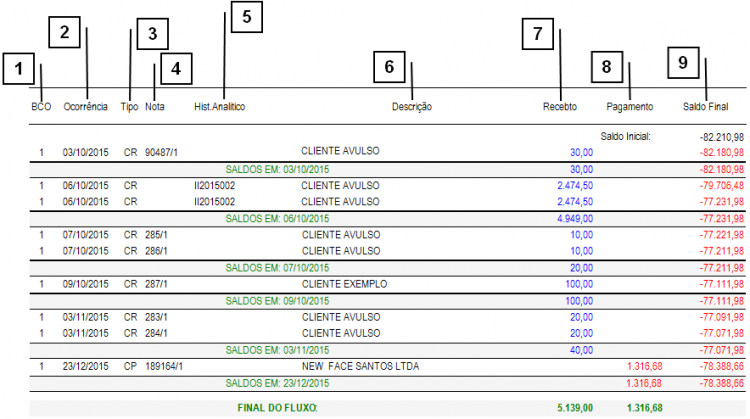The image size is (750, 419).
Task: Select the callout marker numbered 2
Action: tap(64, 32)
